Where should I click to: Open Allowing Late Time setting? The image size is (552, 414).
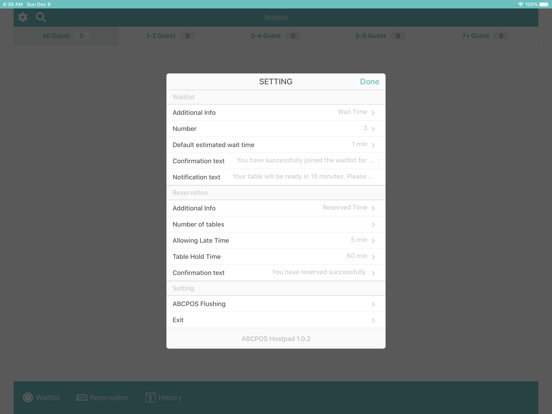tap(276, 240)
